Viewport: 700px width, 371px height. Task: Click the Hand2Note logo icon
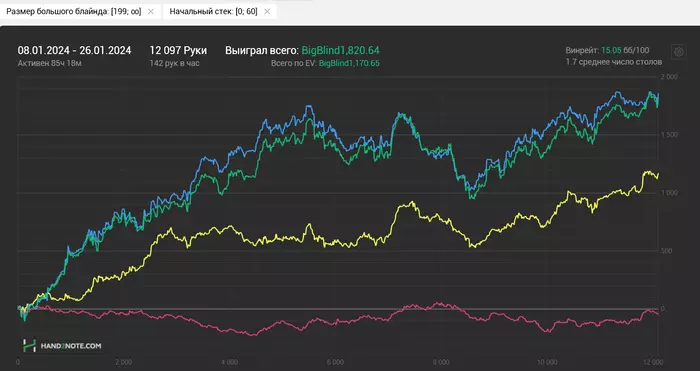coord(29,346)
